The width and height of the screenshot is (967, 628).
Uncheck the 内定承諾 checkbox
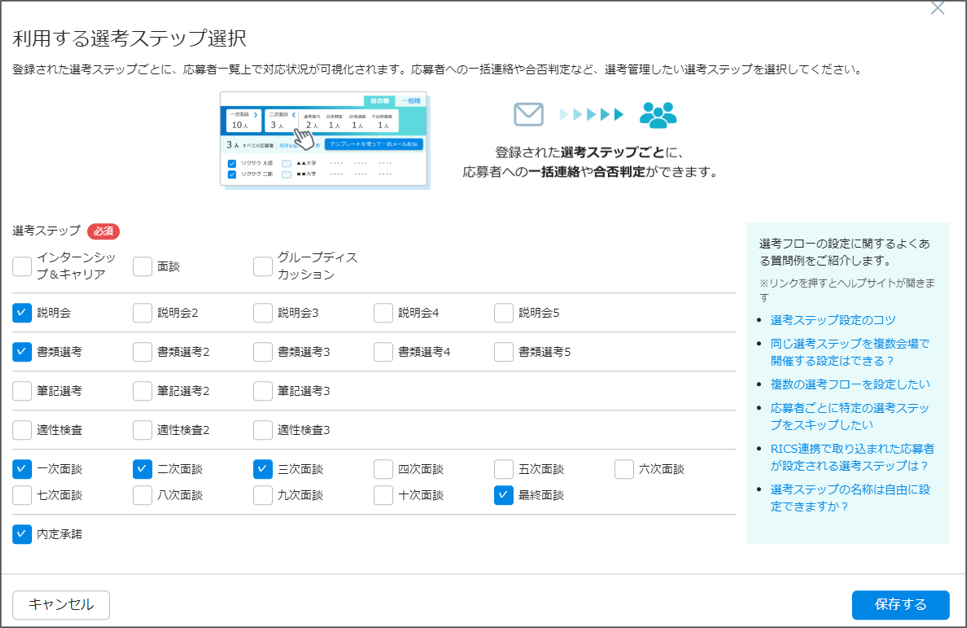(22, 534)
